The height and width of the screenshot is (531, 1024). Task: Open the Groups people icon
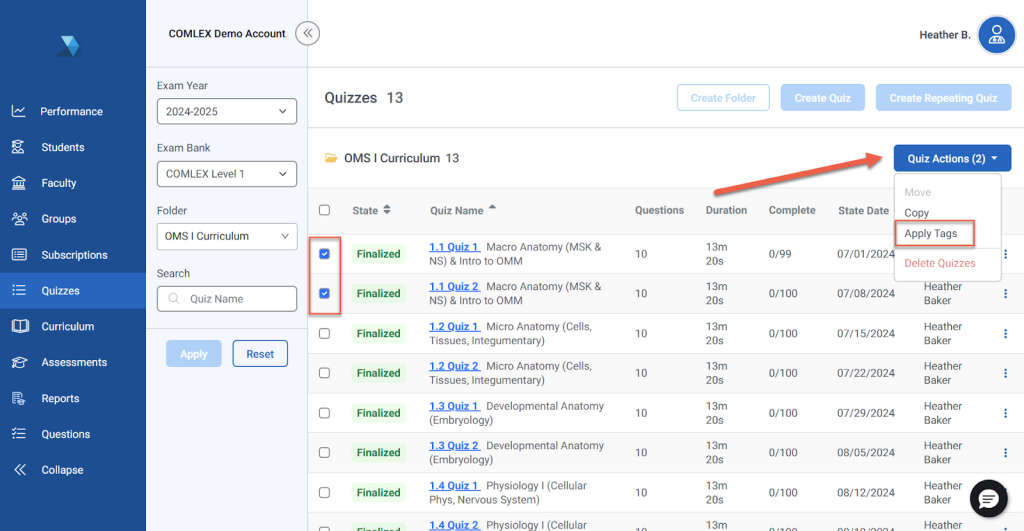[18, 219]
